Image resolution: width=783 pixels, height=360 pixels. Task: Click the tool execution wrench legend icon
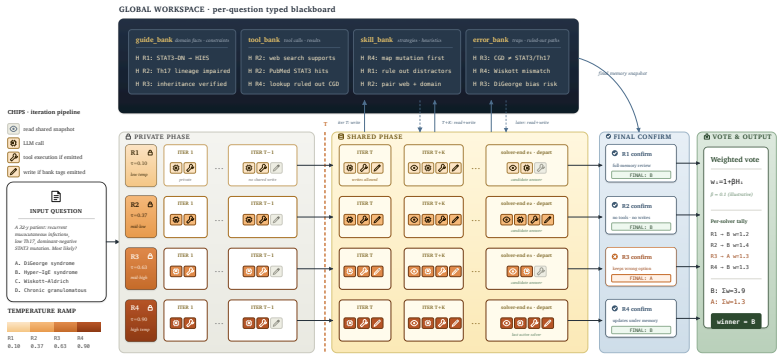pyautogui.click(x=13, y=157)
